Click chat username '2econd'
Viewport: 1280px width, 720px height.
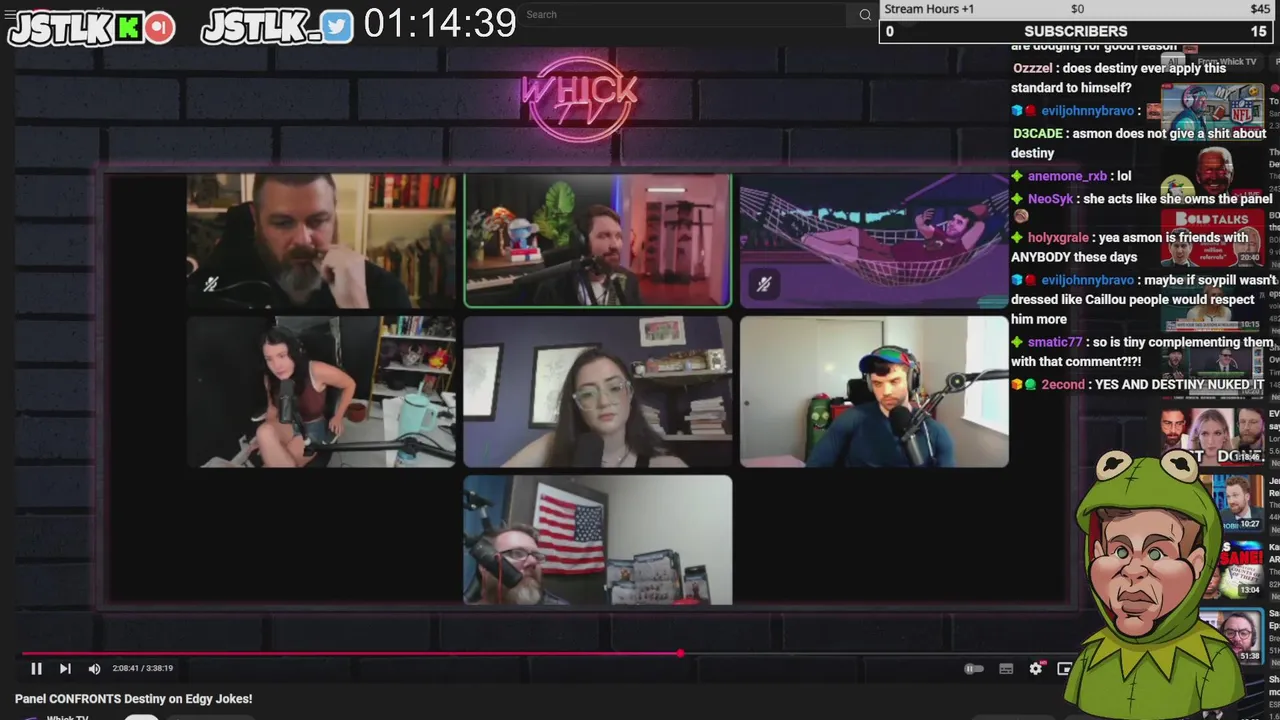1063,384
